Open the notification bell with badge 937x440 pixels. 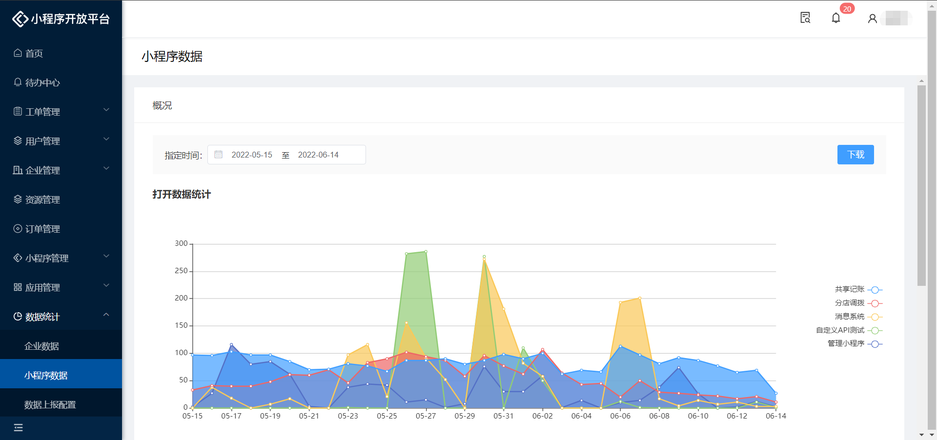836,18
